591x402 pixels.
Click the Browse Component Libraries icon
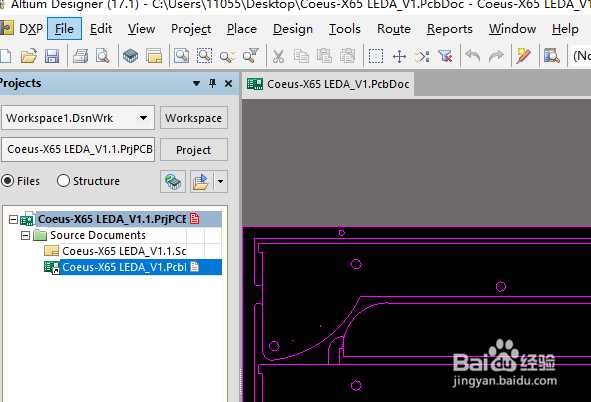[x=552, y=56]
